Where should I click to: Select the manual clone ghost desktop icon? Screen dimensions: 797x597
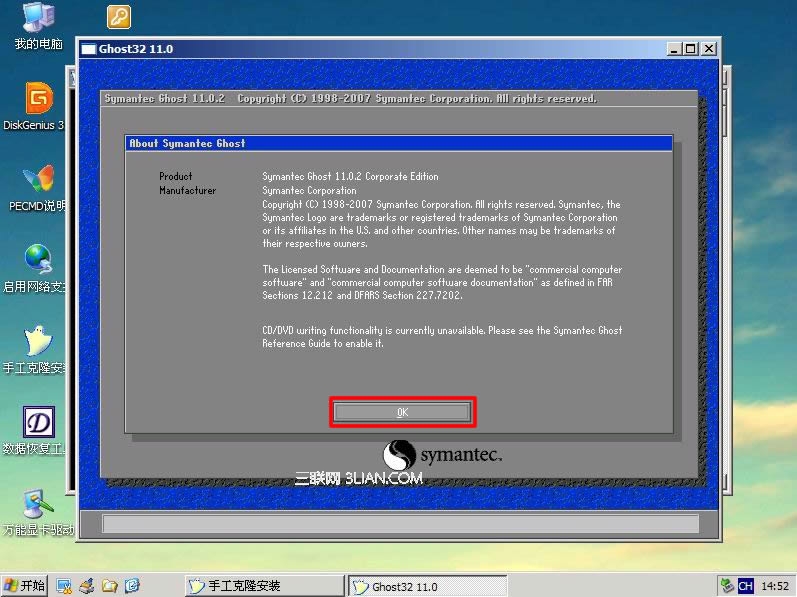click(36, 351)
